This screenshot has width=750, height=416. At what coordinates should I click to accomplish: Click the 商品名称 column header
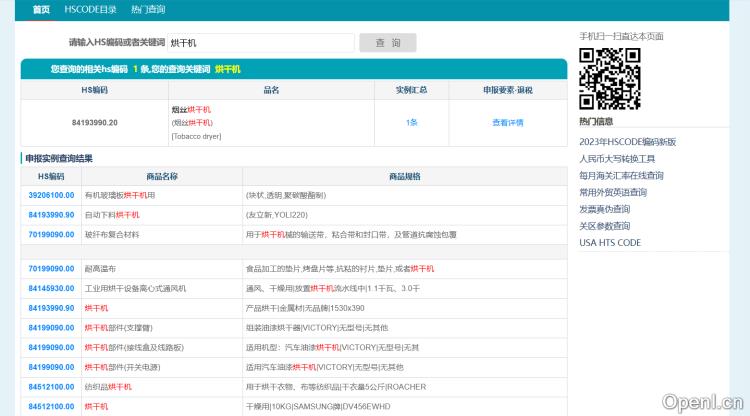(x=162, y=176)
